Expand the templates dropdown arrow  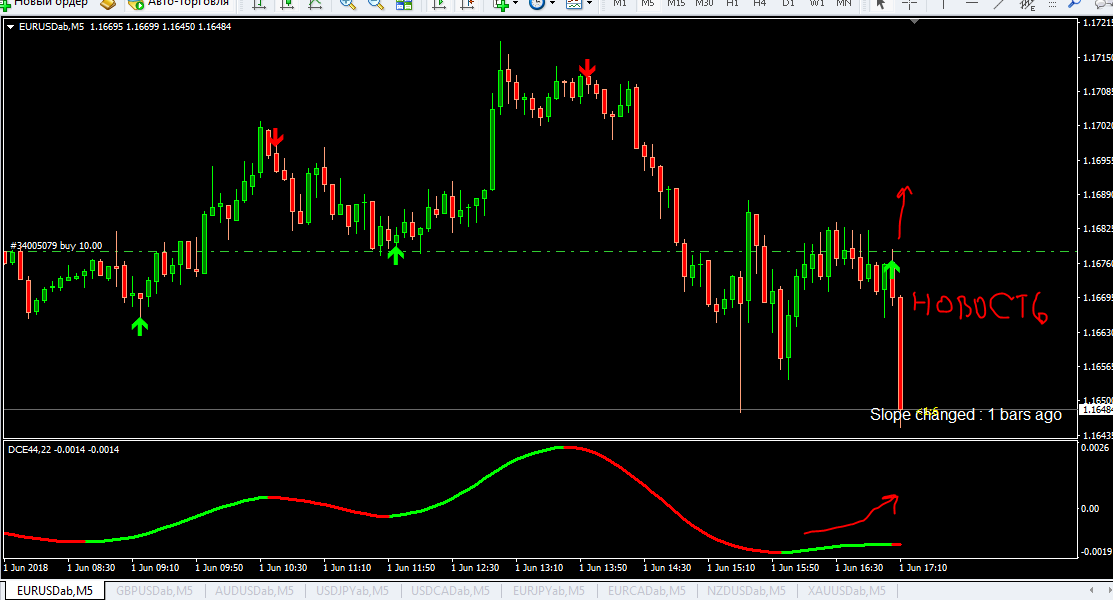589,4
